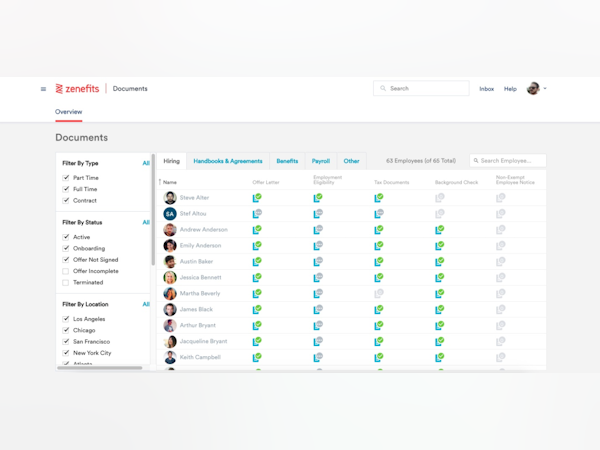Sort the table by Name column
The width and height of the screenshot is (600, 450).
[x=168, y=182]
